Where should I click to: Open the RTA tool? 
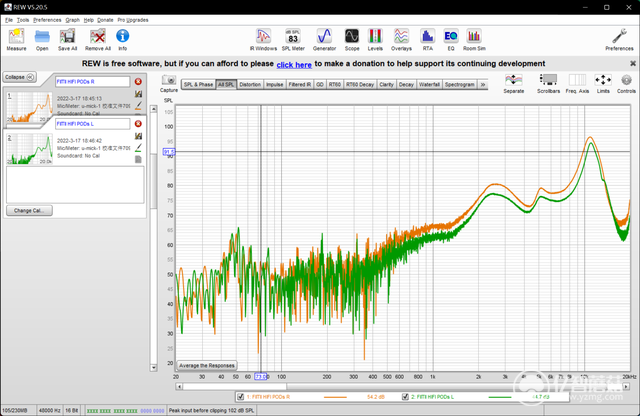point(427,40)
